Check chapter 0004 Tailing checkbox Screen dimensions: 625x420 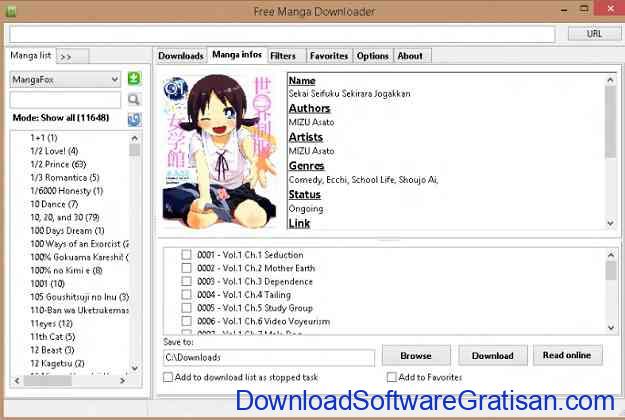tap(186, 294)
